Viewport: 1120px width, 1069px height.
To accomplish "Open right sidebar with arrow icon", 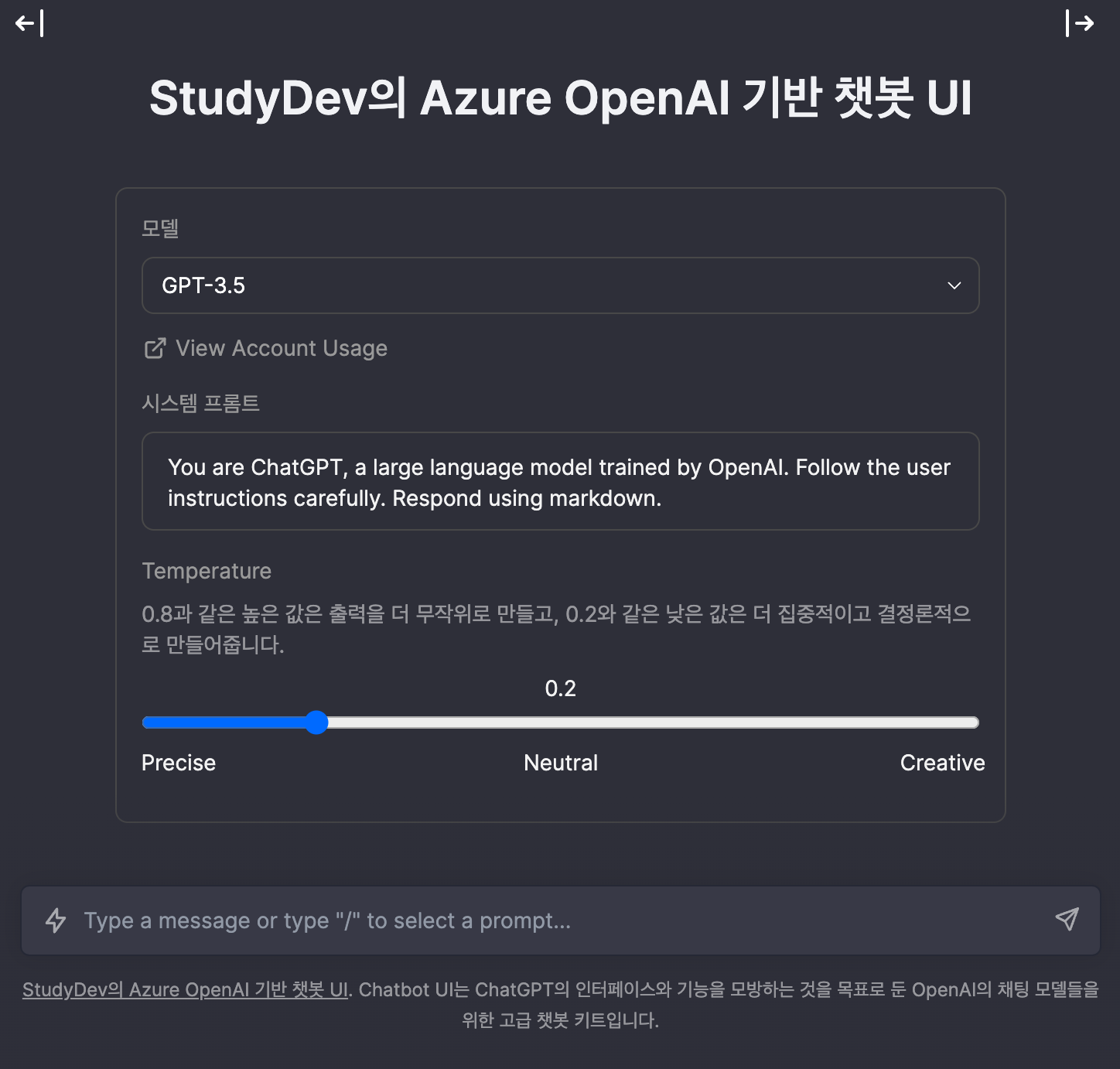I will [x=1080, y=23].
